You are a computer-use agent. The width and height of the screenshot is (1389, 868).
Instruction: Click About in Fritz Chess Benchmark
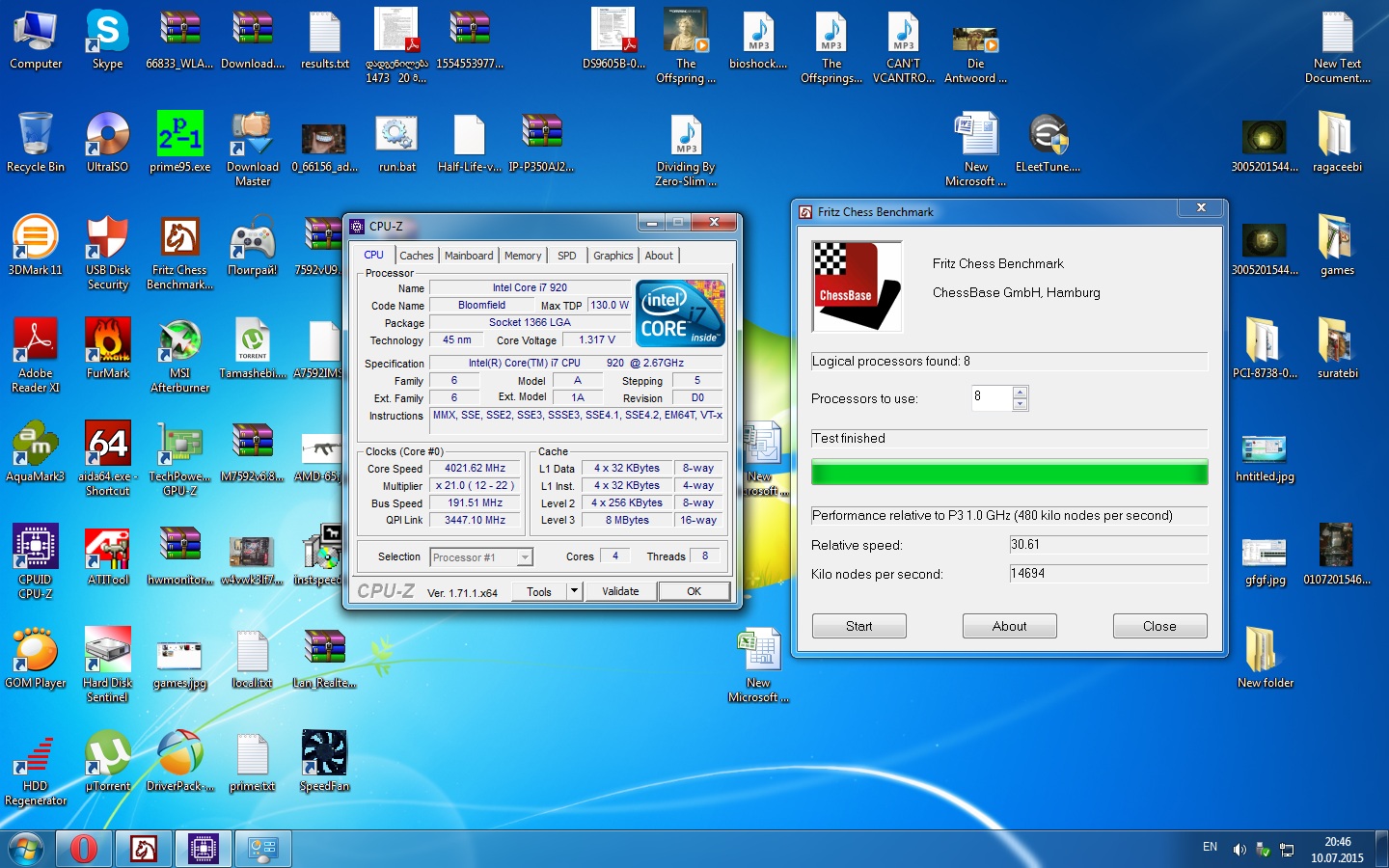pyautogui.click(x=1009, y=626)
